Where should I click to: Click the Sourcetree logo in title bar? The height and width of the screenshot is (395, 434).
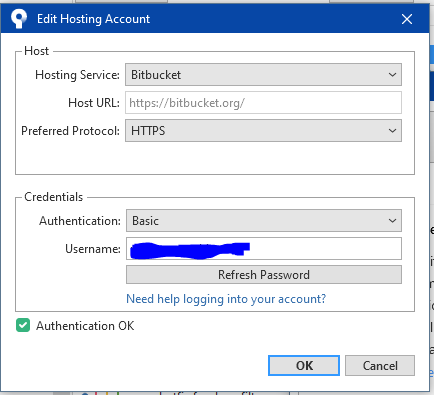[19, 18]
